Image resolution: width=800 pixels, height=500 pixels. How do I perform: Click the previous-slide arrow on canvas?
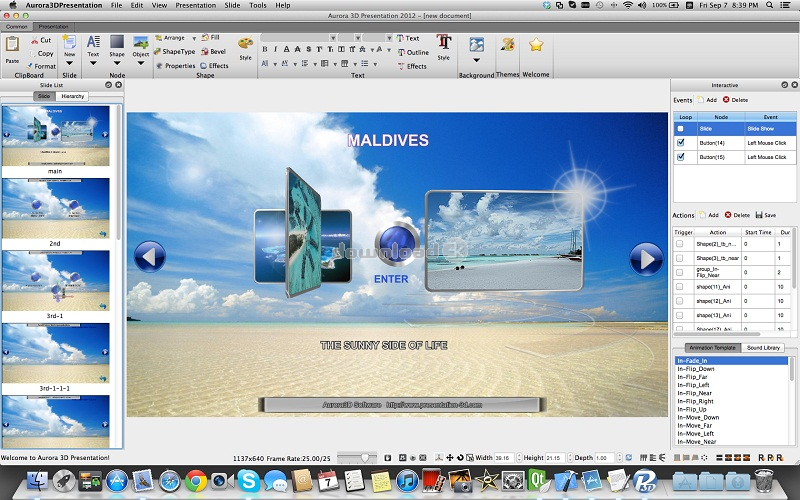click(149, 256)
